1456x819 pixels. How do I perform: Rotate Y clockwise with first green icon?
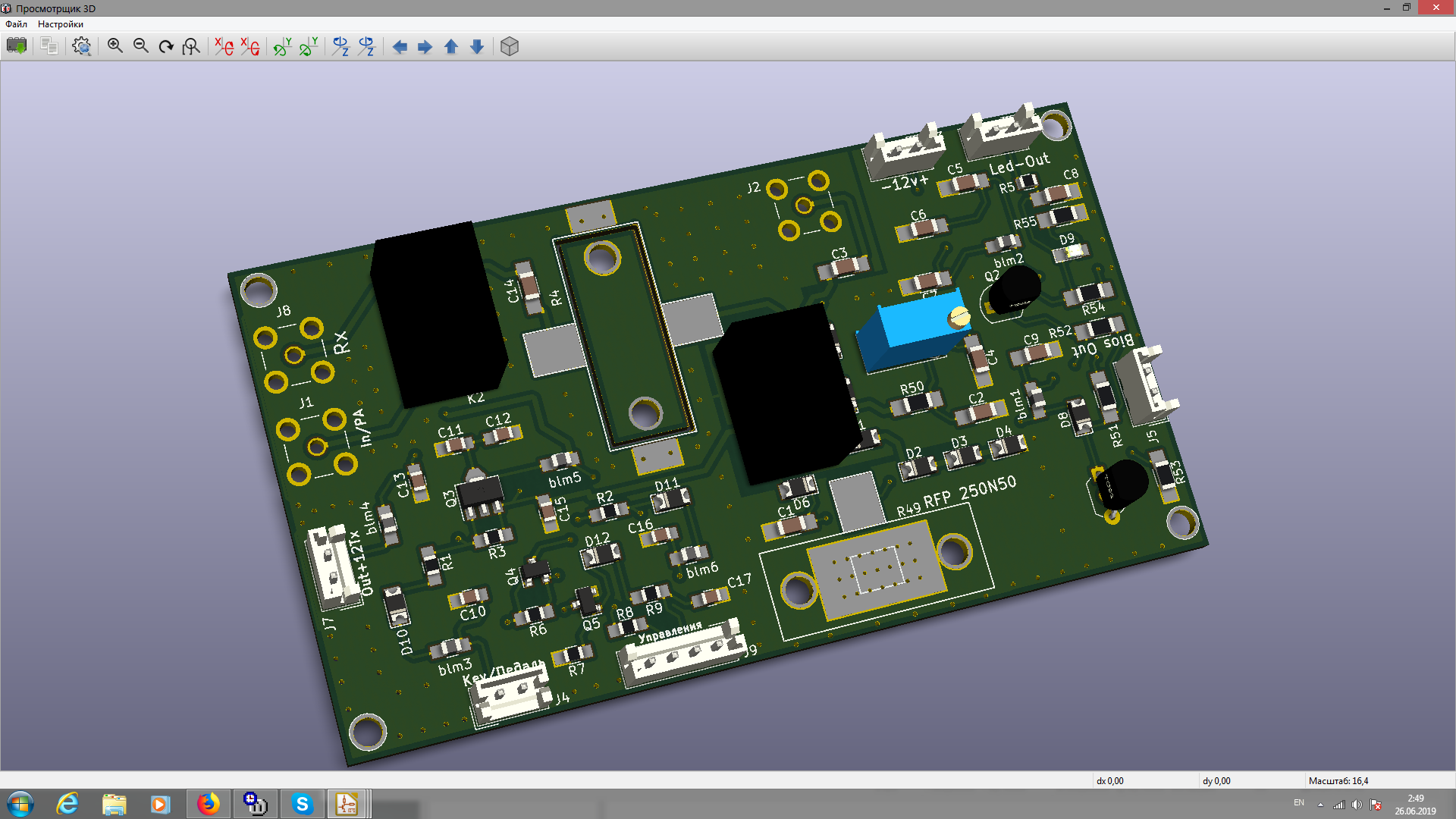click(x=282, y=46)
